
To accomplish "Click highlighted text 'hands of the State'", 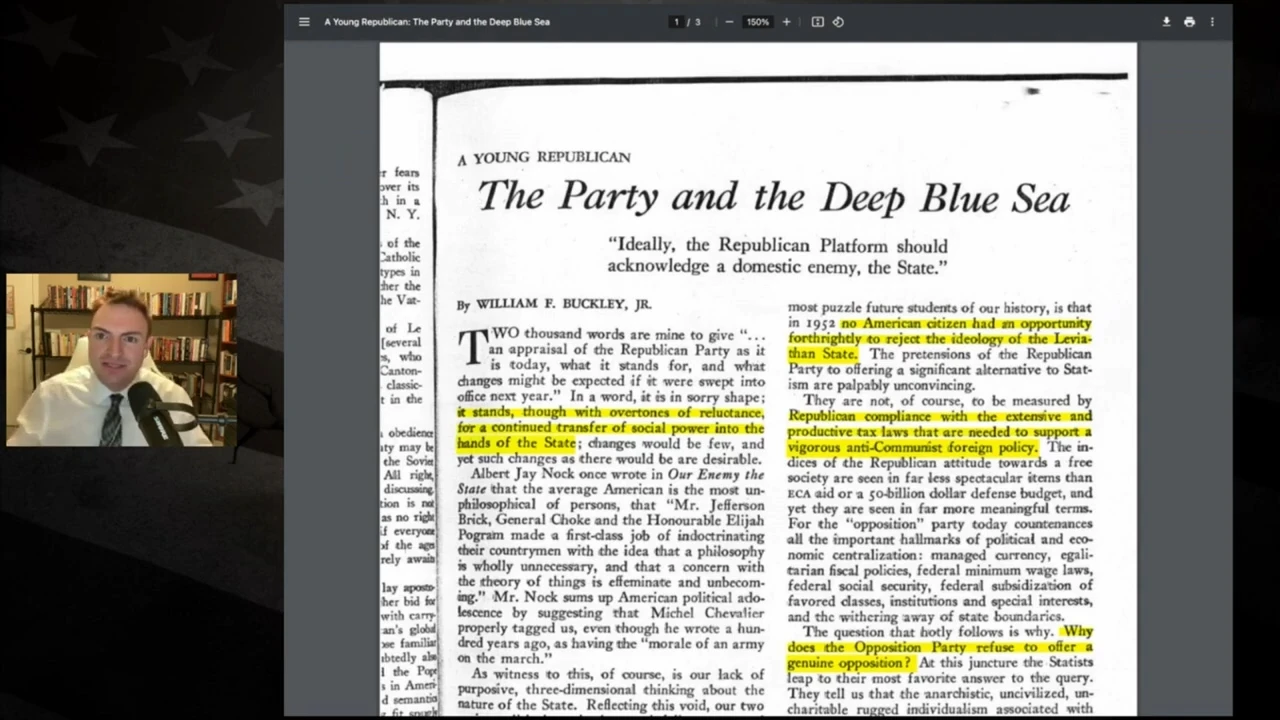I will click(x=517, y=443).
